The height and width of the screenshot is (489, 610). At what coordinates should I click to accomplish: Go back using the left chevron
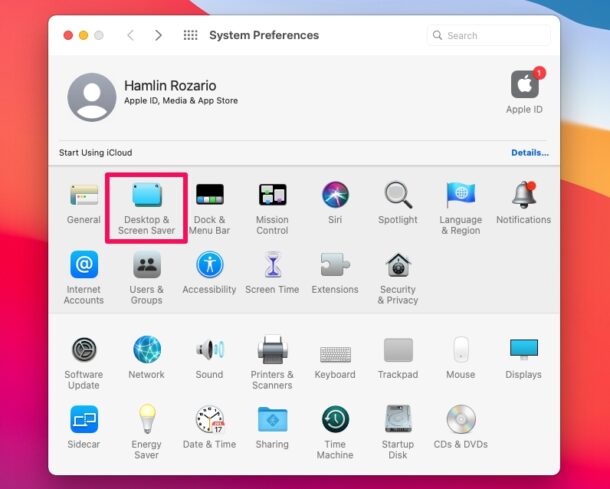130,35
